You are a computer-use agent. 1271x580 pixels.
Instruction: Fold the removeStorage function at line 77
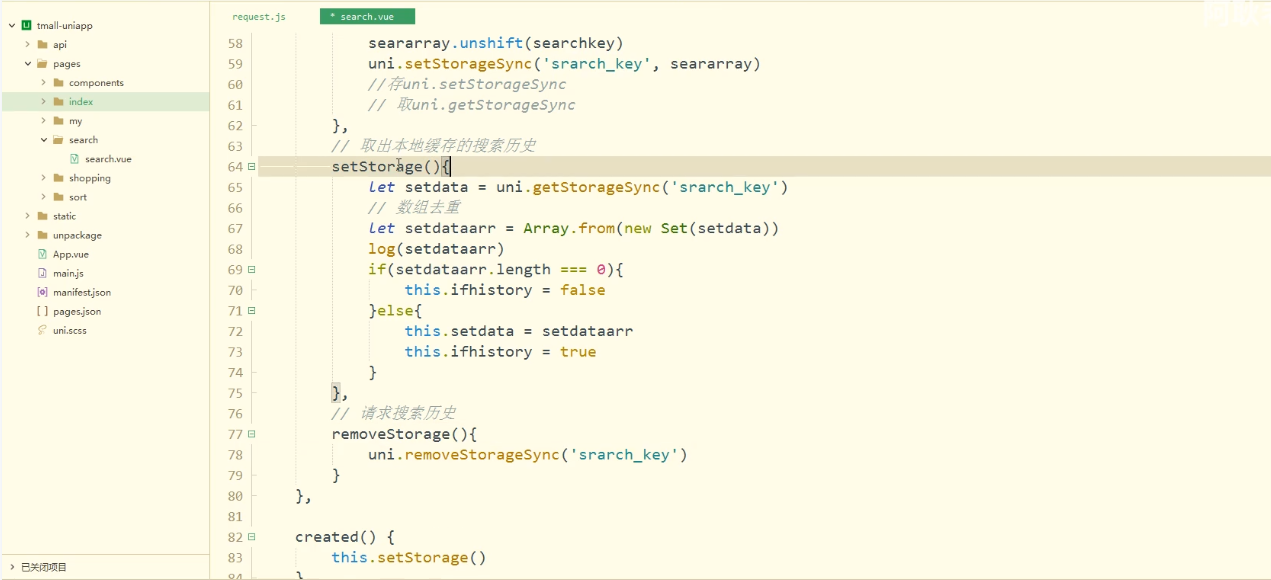(x=251, y=434)
